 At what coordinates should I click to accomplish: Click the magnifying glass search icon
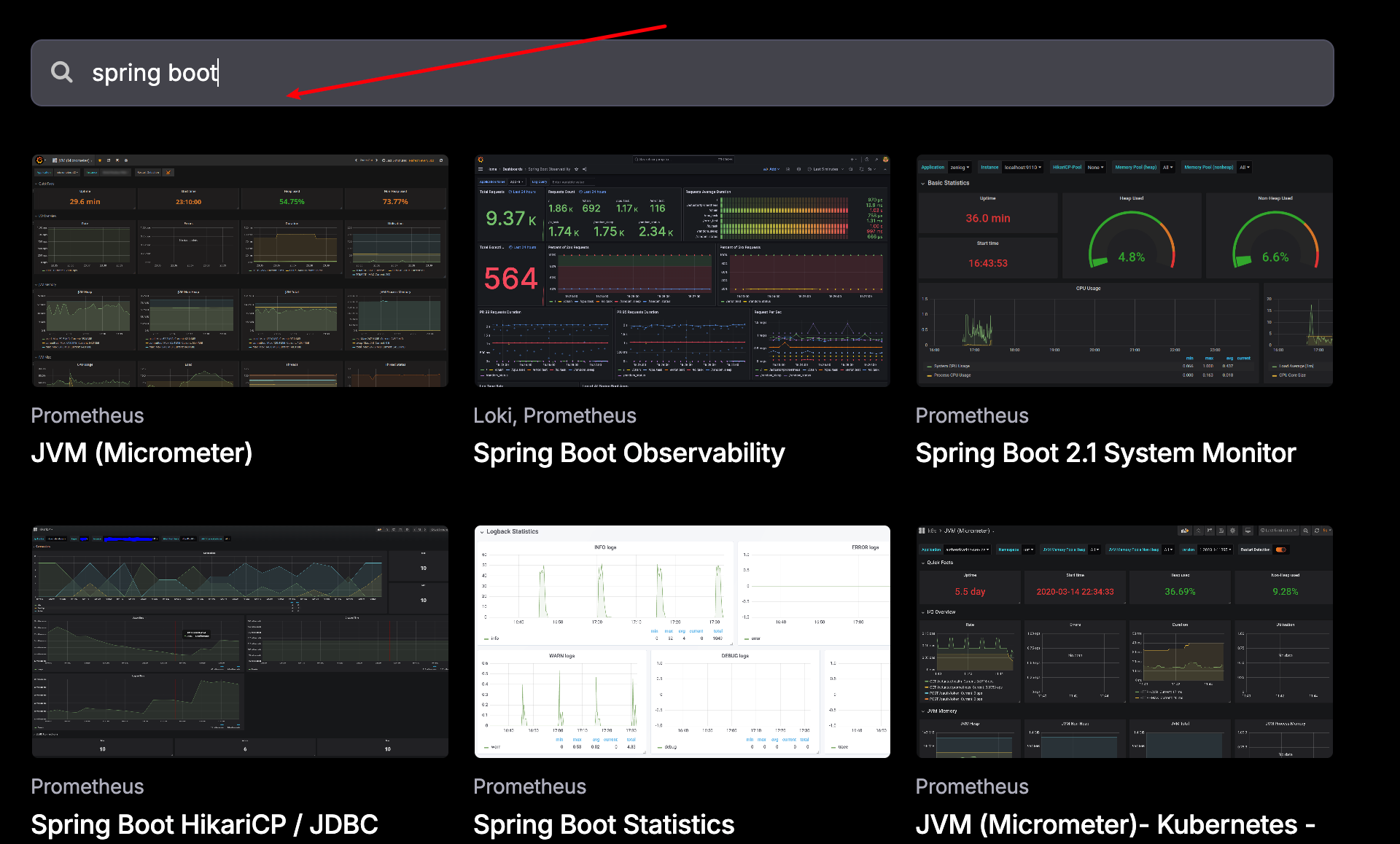[x=62, y=72]
